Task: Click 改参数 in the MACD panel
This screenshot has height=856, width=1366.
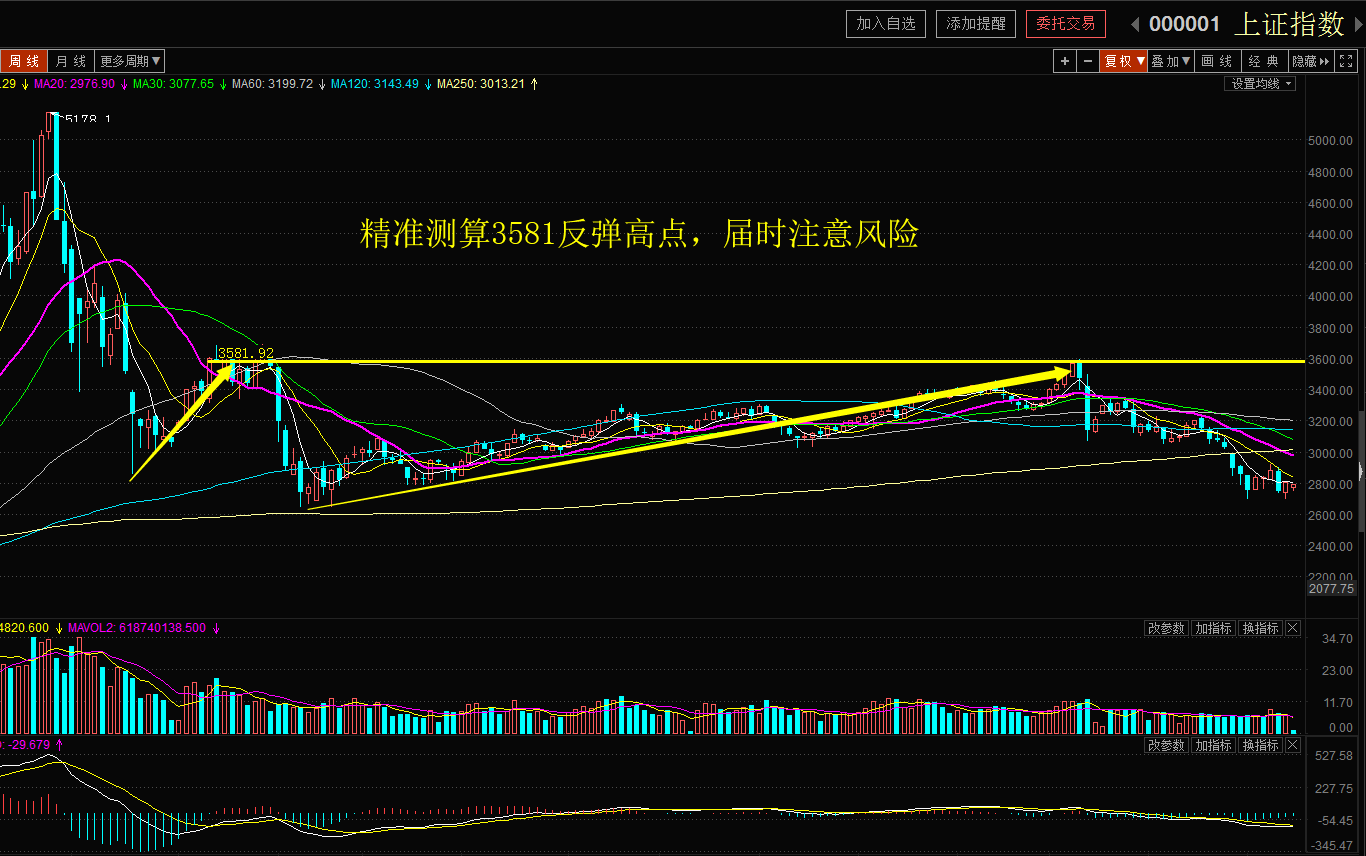Action: coord(1166,745)
